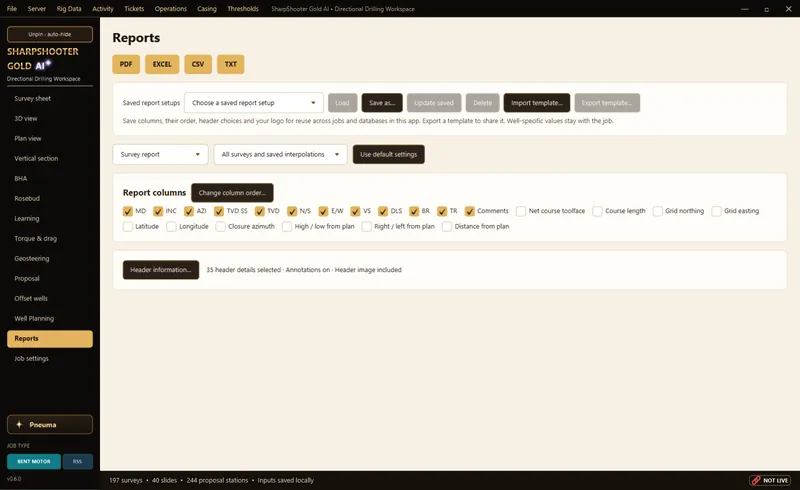Expand the Survey report type dropdown

[160, 154]
